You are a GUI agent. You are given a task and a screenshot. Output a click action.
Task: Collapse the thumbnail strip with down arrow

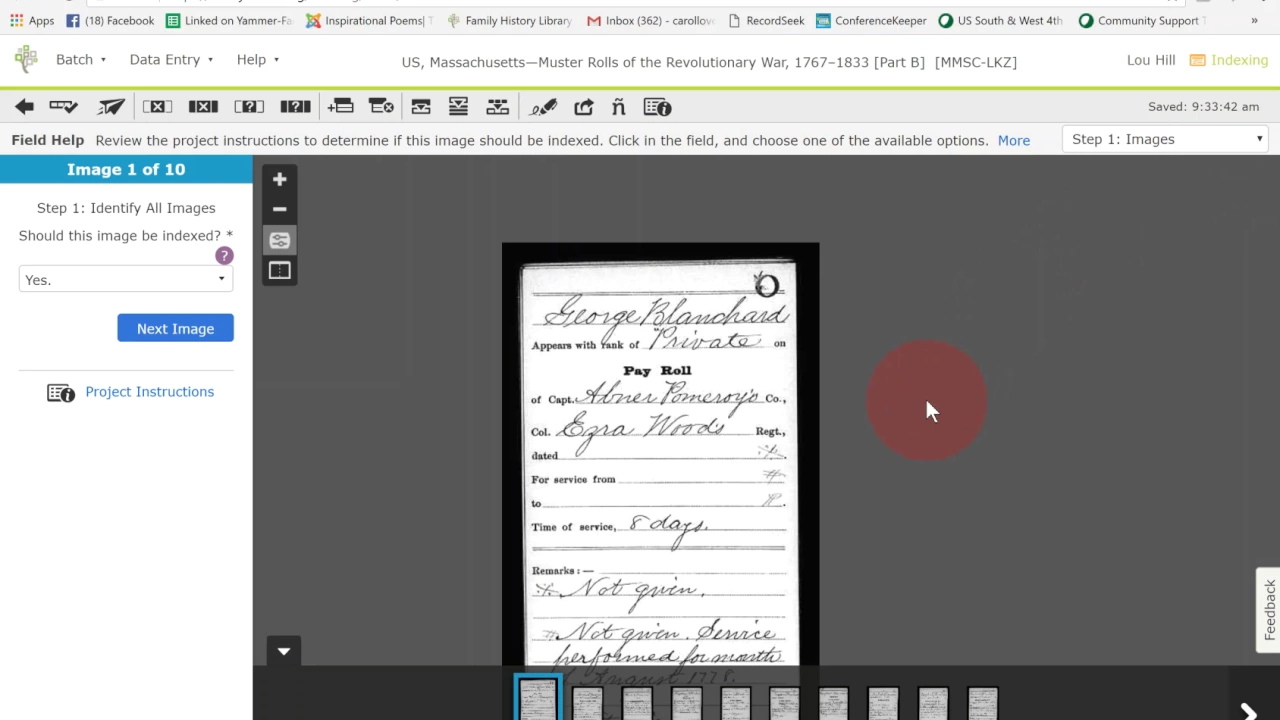[x=284, y=651]
